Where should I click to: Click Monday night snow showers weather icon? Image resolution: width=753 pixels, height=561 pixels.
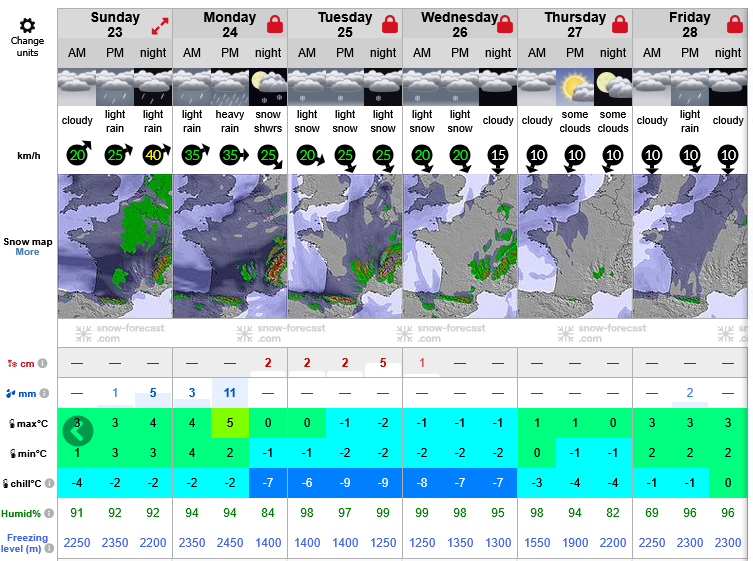tap(268, 87)
